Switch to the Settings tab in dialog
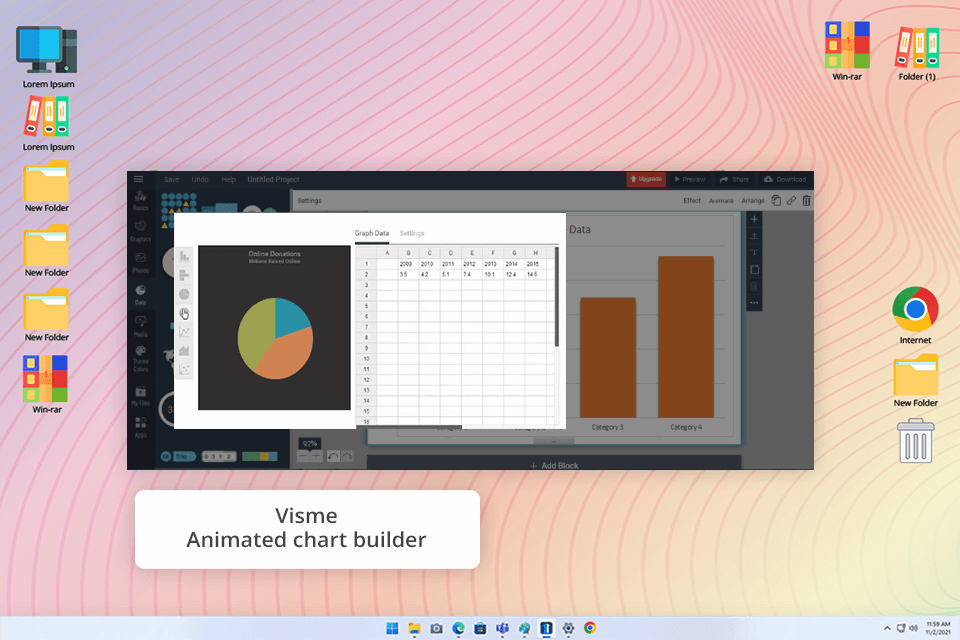This screenshot has height=640, width=960. (x=412, y=233)
